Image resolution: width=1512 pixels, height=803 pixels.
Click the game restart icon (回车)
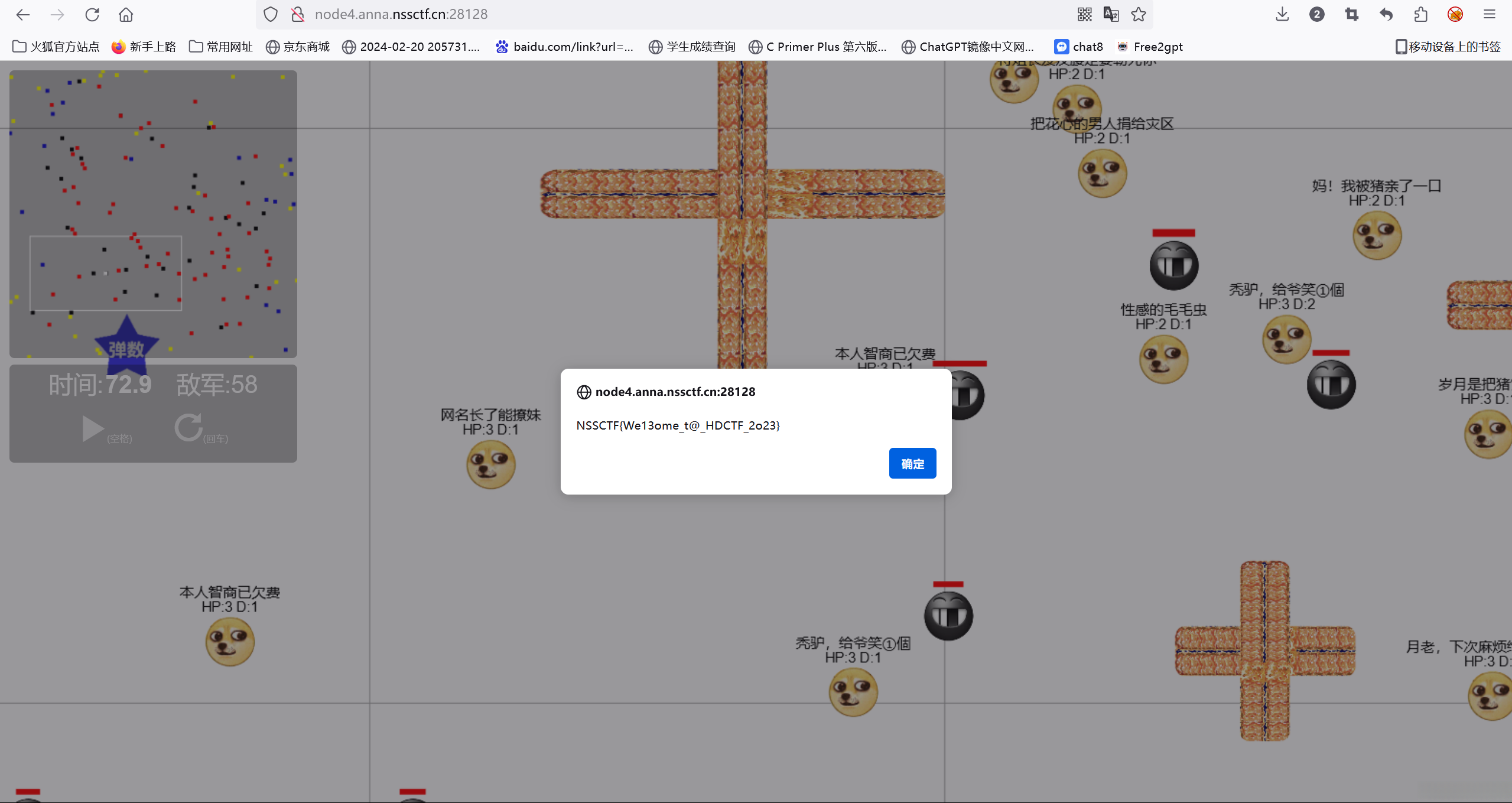188,428
